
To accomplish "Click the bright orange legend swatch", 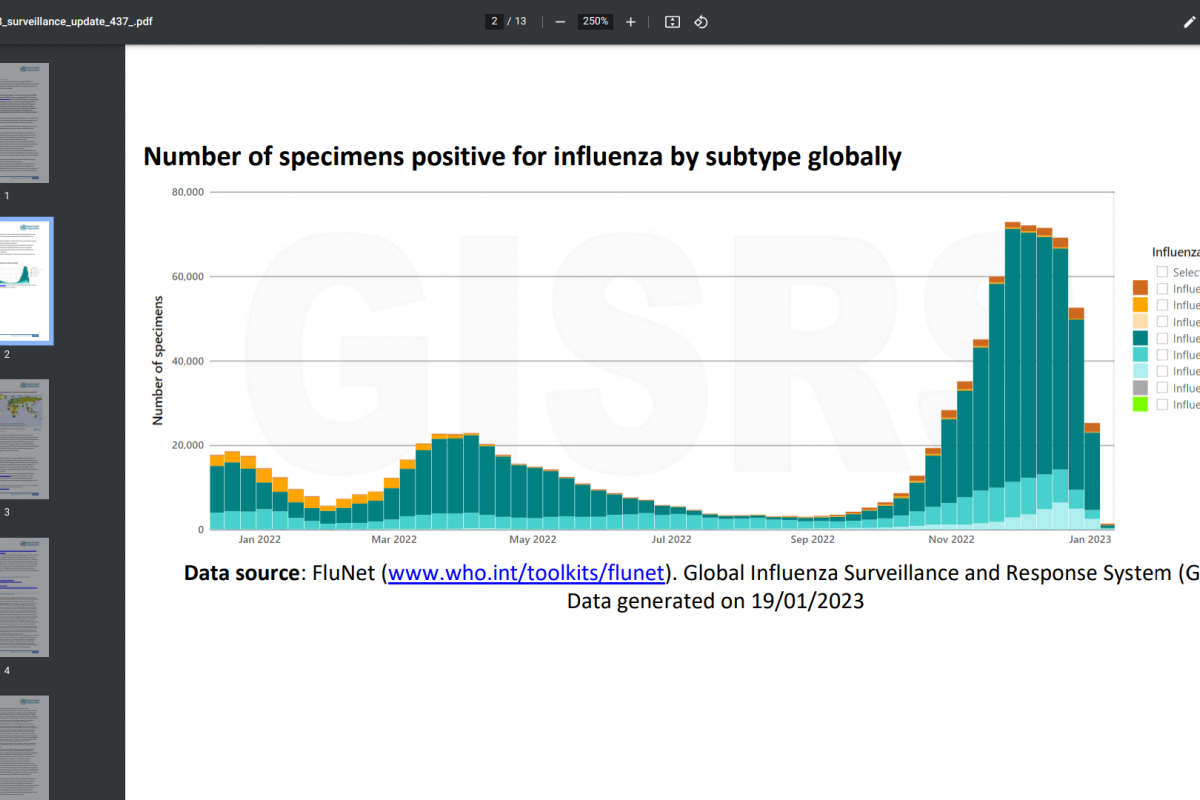I will pyautogui.click(x=1140, y=305).
